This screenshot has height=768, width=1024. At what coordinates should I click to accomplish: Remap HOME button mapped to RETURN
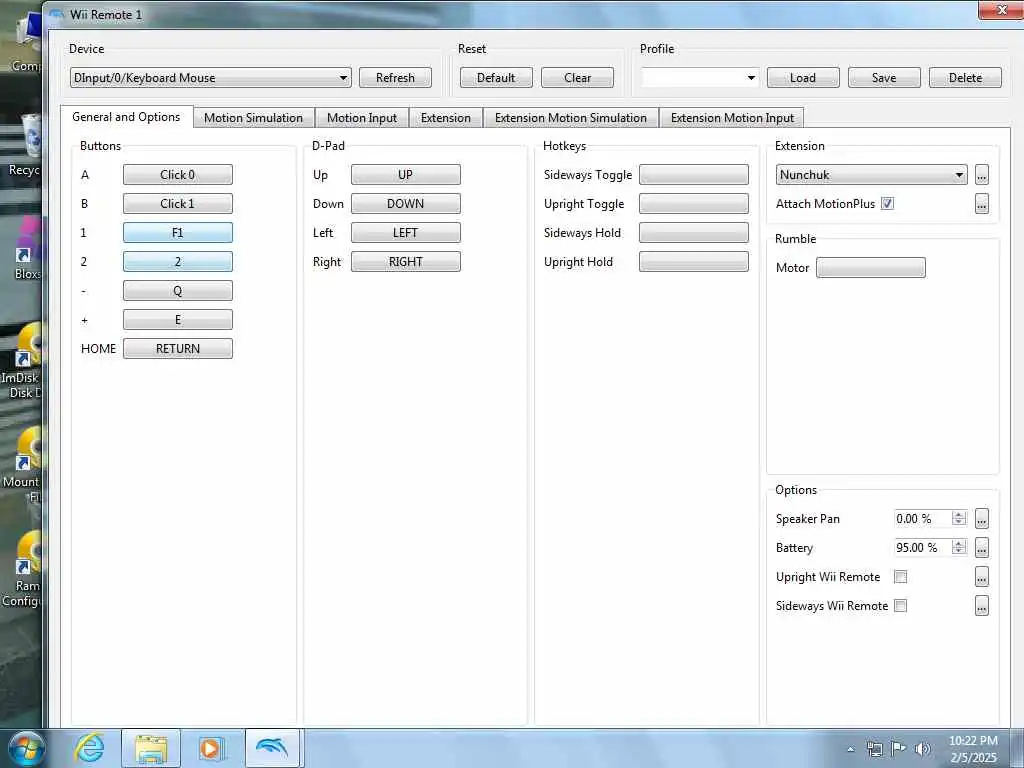pyautogui.click(x=178, y=349)
